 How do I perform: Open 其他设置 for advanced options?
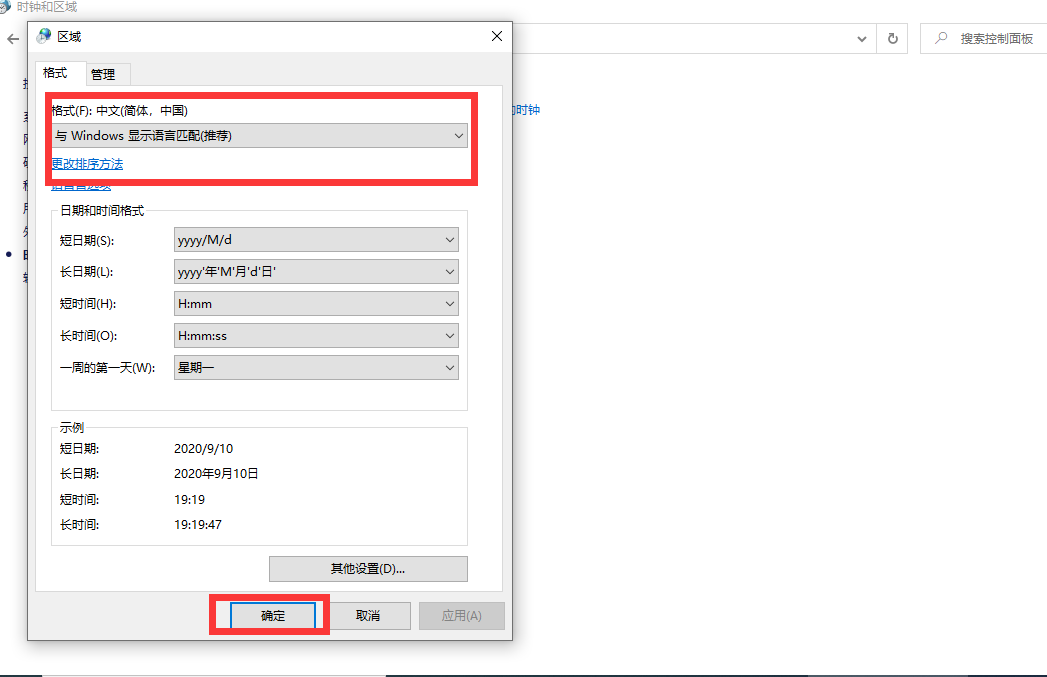368,568
